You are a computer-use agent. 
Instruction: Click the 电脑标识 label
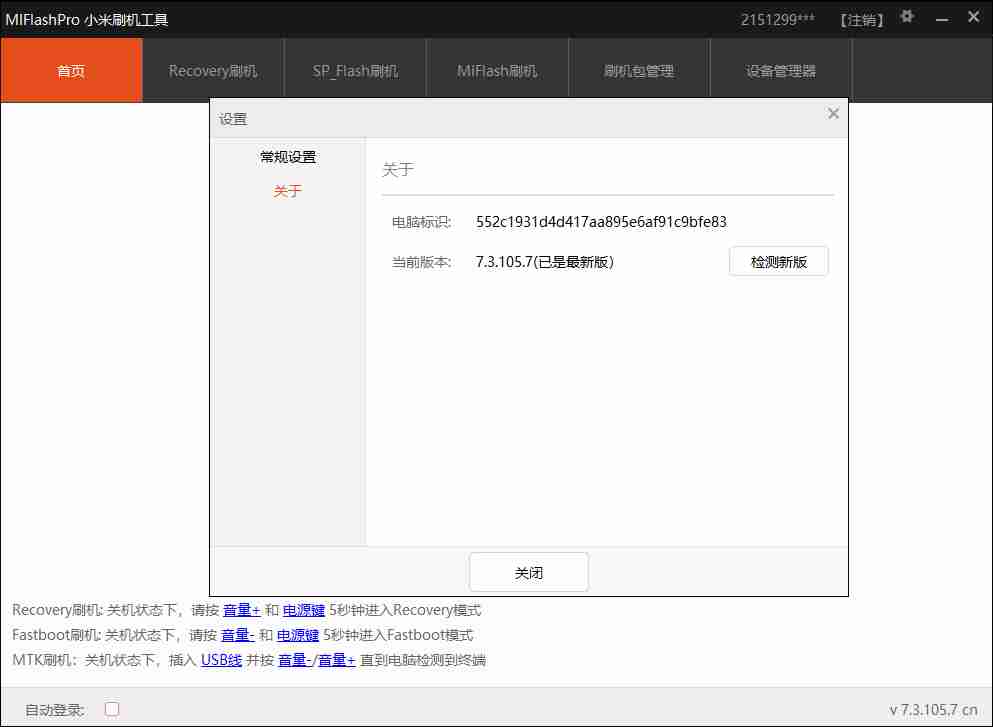[x=421, y=222]
